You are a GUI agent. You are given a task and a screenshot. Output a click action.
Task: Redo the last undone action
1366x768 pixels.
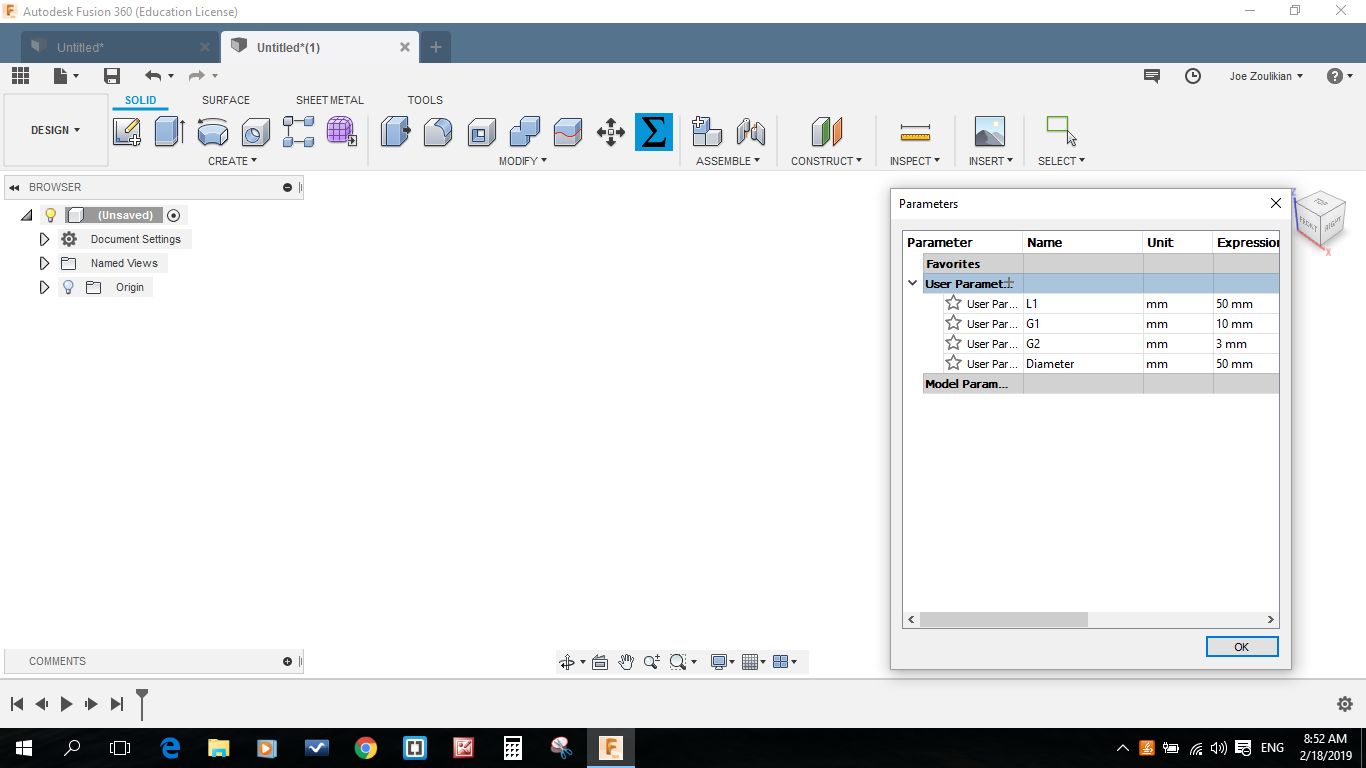[197, 76]
